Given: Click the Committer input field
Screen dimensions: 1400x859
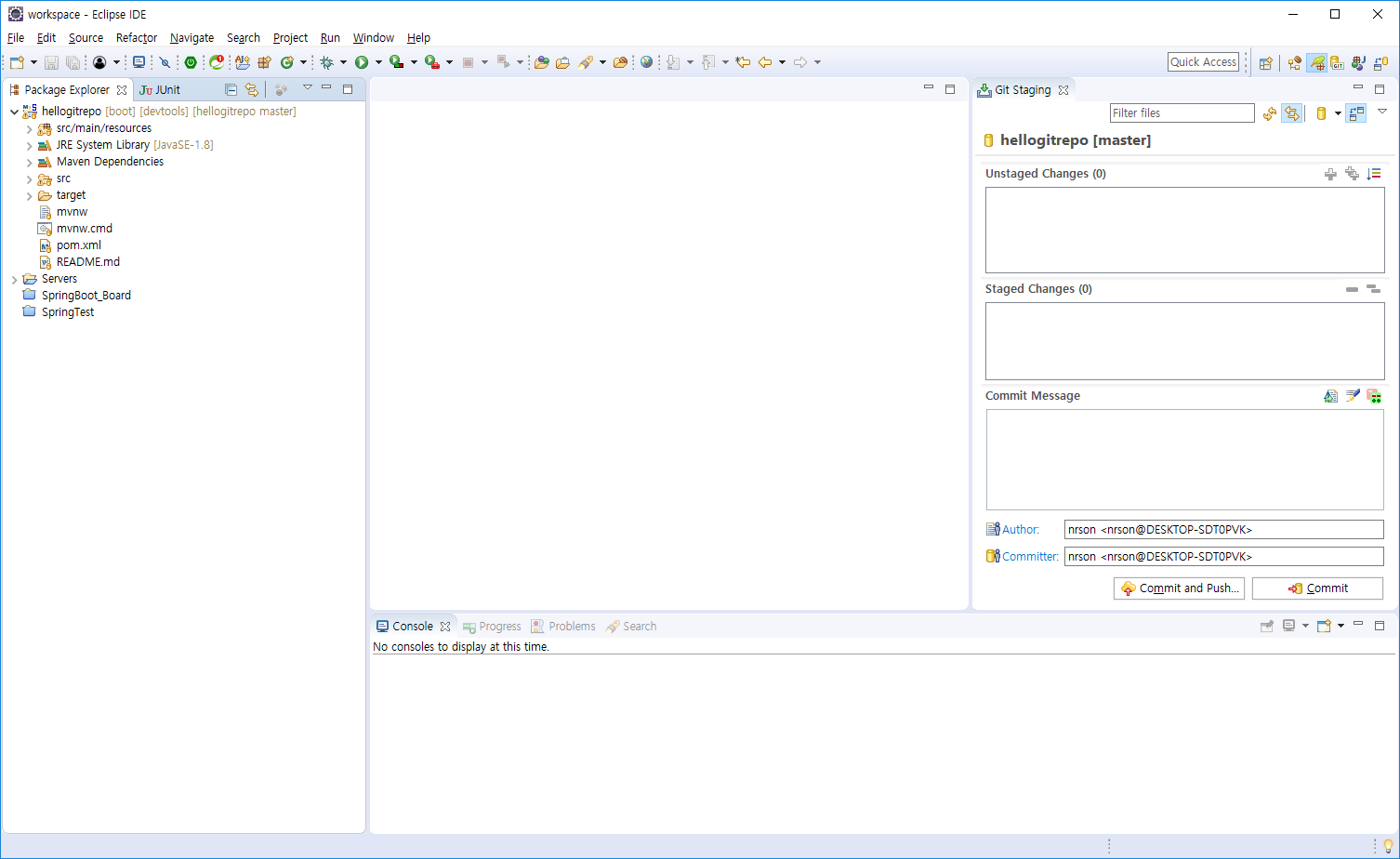Looking at the screenshot, I should (1224, 557).
